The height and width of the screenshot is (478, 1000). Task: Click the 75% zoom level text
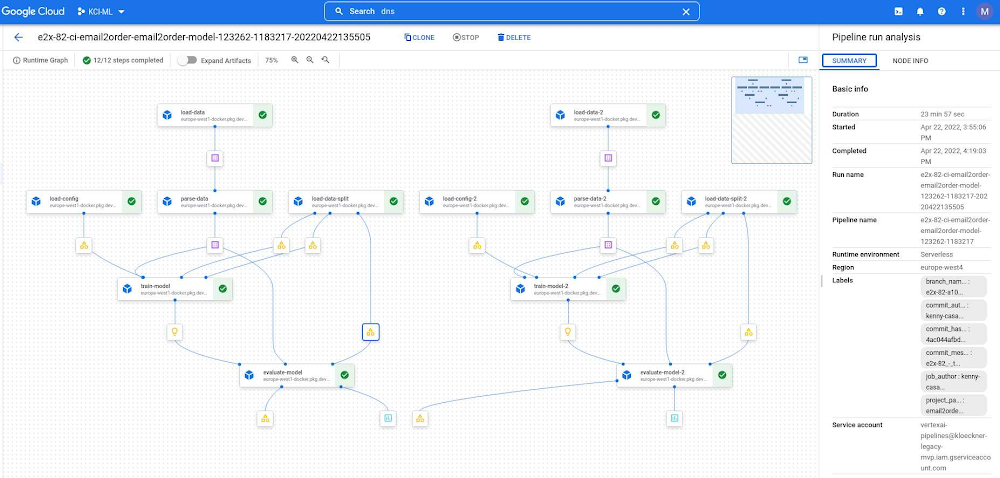pos(272,61)
